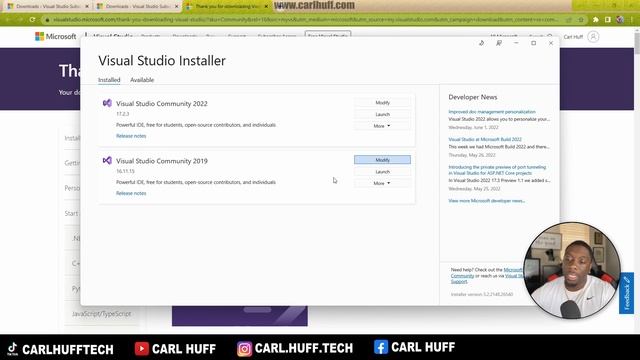Viewport: 640px width, 360px height.
Task: Click View more Microsoft developer news
Action: [487, 201]
